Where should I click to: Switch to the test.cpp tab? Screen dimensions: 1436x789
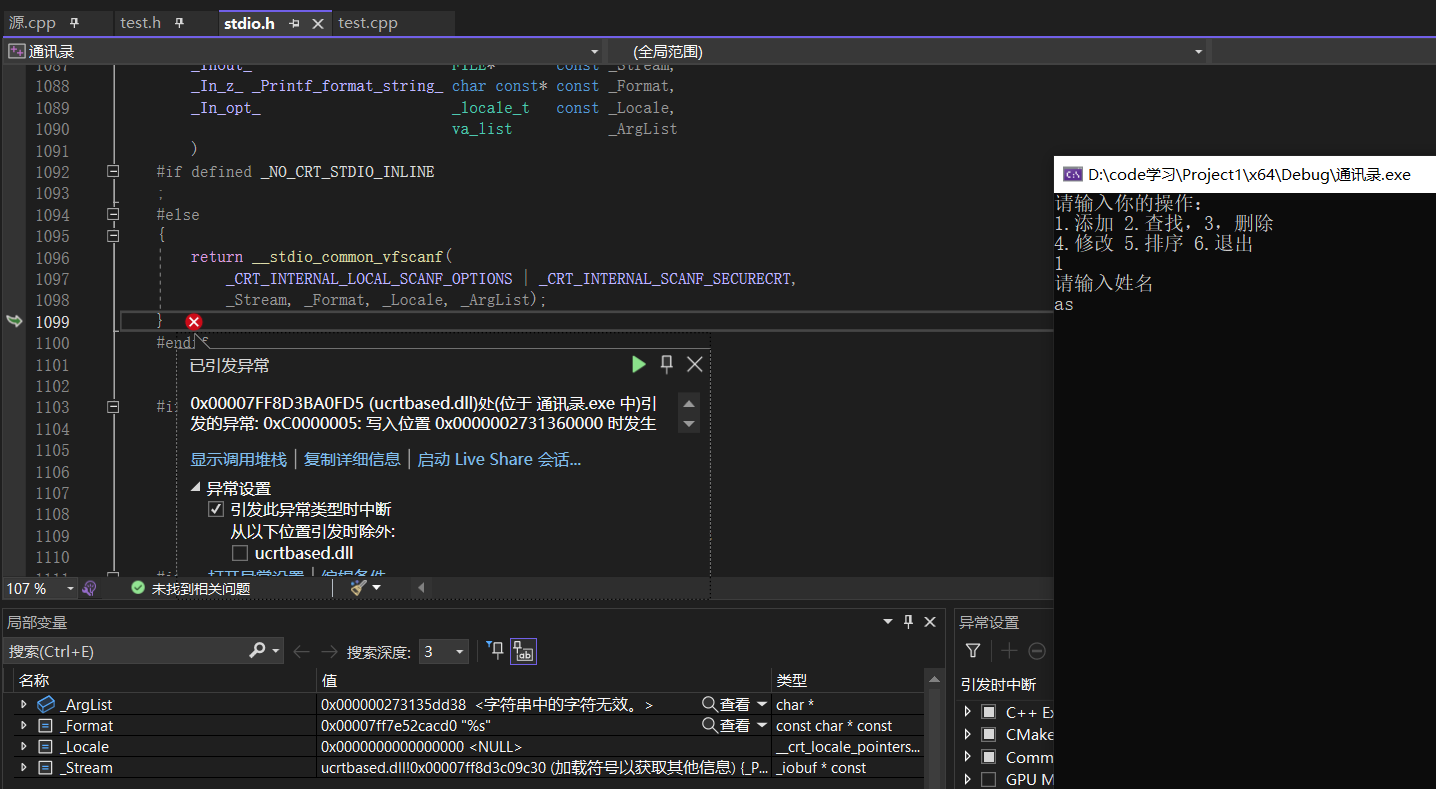click(368, 23)
